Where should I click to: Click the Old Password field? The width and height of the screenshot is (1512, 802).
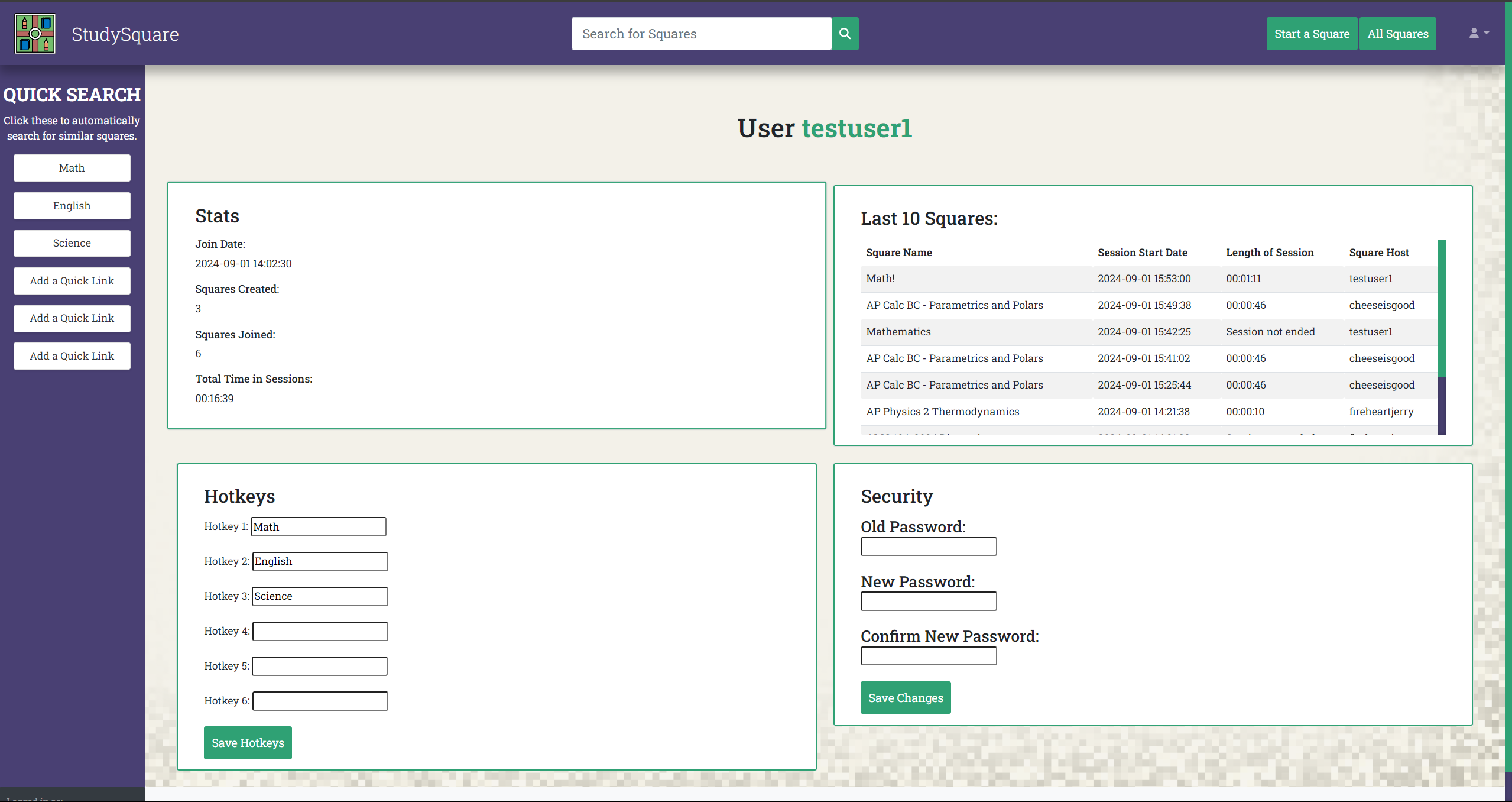[928, 546]
